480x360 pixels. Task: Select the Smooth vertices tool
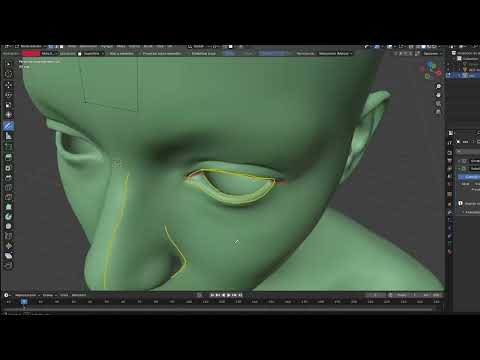(x=9, y=226)
